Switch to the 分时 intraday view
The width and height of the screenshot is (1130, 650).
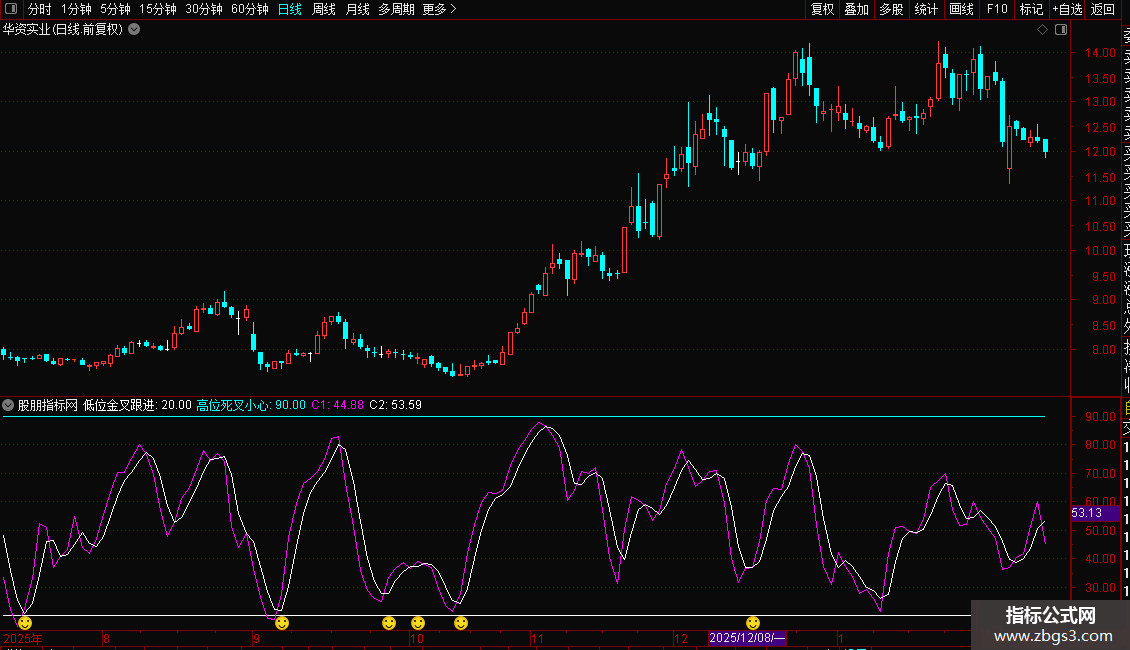[39, 9]
